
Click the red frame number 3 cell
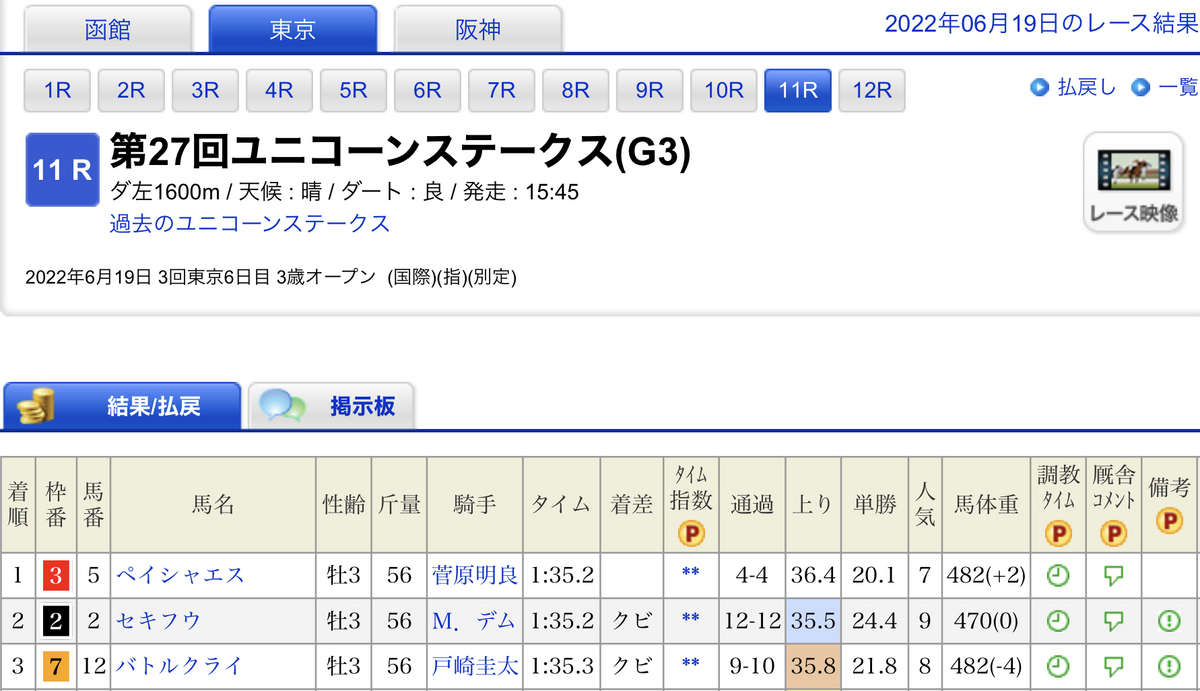(x=56, y=576)
